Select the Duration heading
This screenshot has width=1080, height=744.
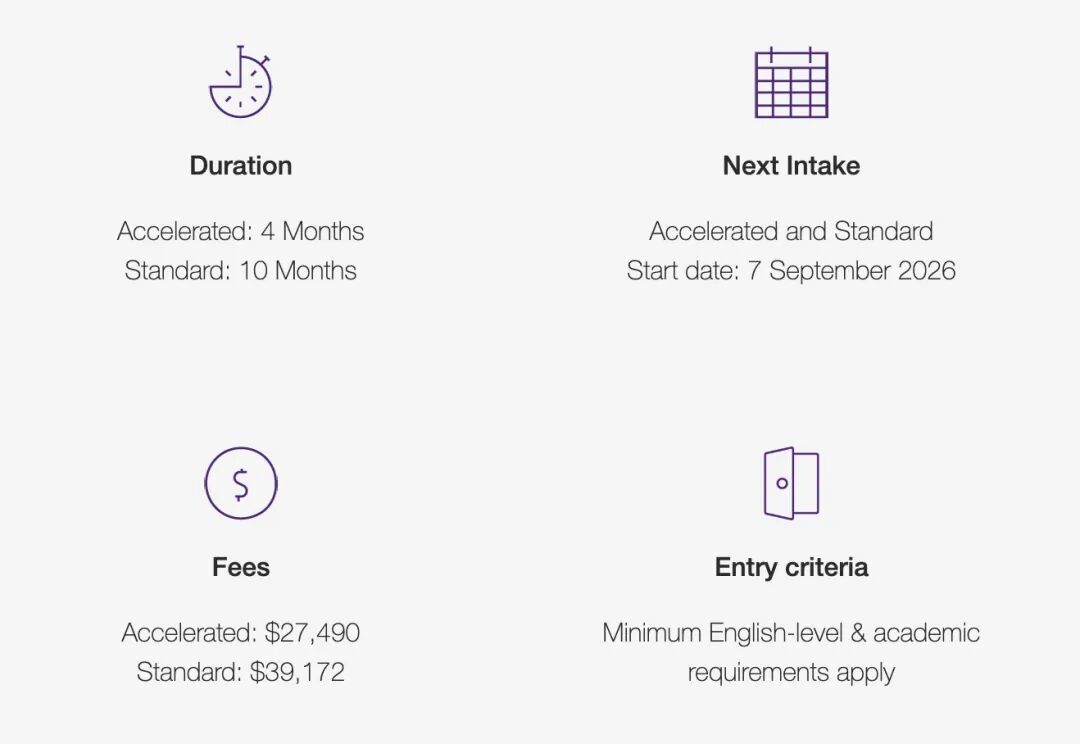click(241, 165)
